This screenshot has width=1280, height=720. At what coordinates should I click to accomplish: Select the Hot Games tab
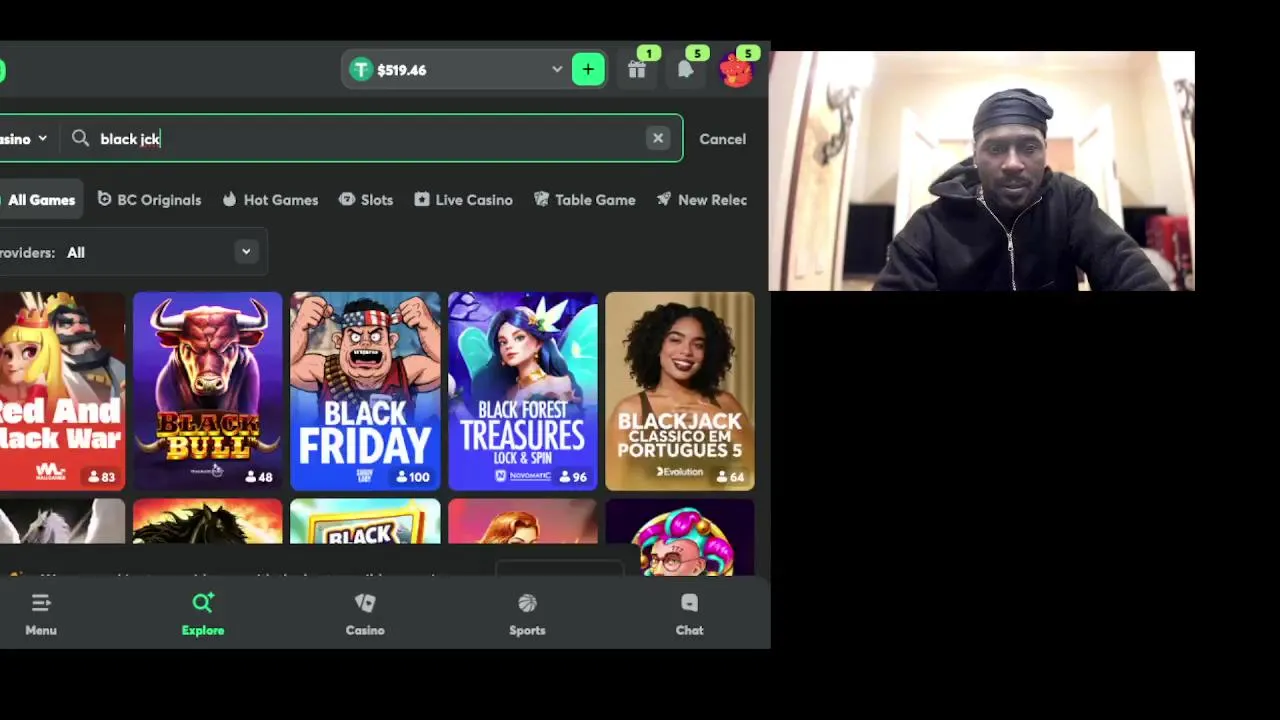(x=270, y=200)
